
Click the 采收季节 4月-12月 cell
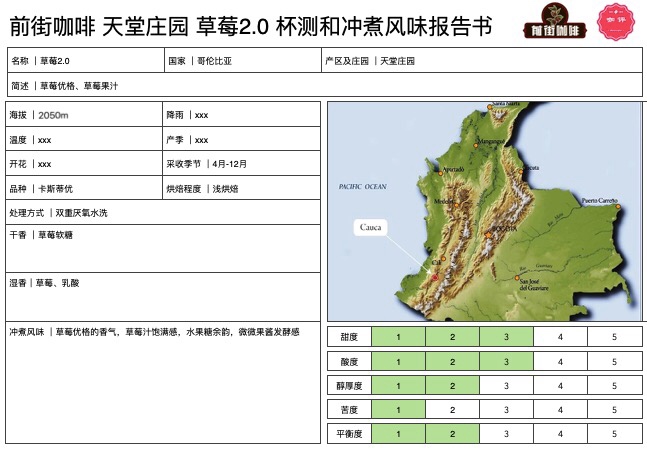pyautogui.click(x=241, y=164)
